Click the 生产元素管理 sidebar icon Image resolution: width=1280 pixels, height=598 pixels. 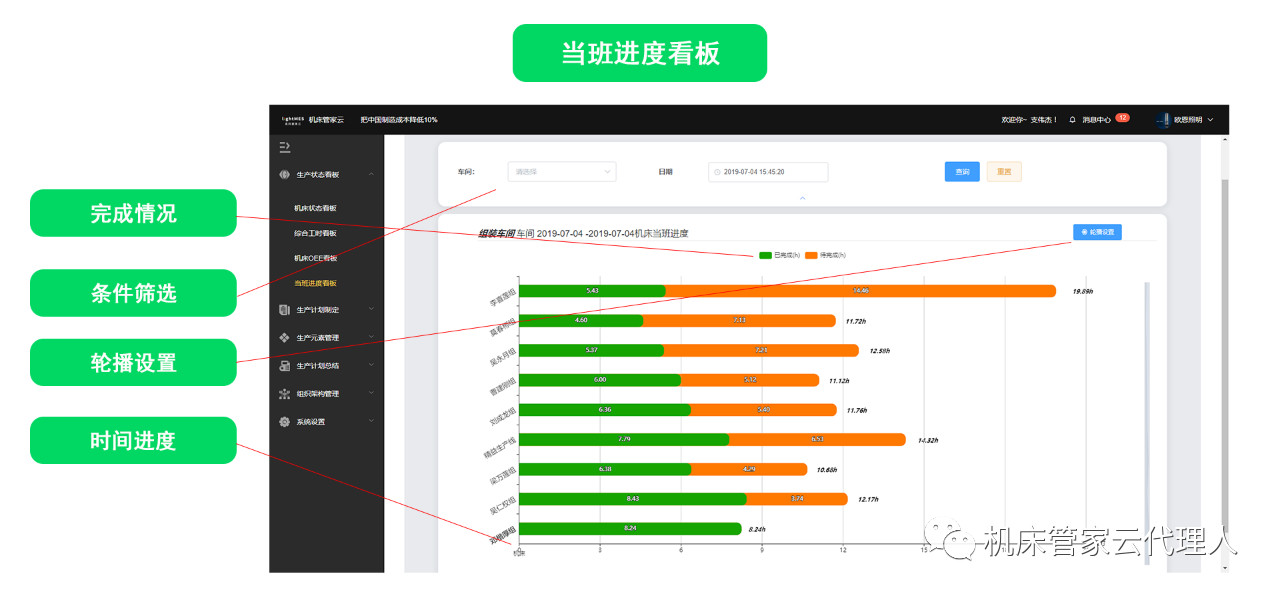click(285, 338)
